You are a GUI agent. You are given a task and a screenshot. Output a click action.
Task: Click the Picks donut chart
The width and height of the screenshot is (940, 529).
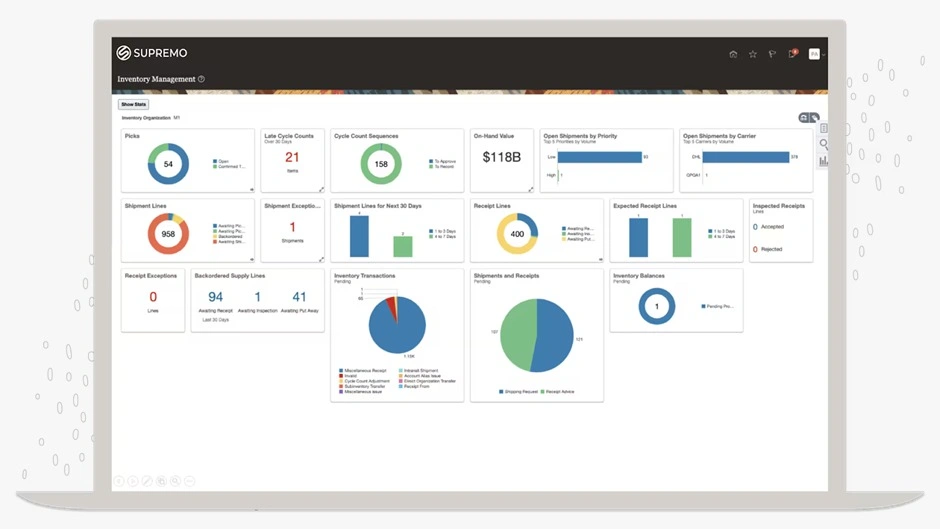coord(168,164)
